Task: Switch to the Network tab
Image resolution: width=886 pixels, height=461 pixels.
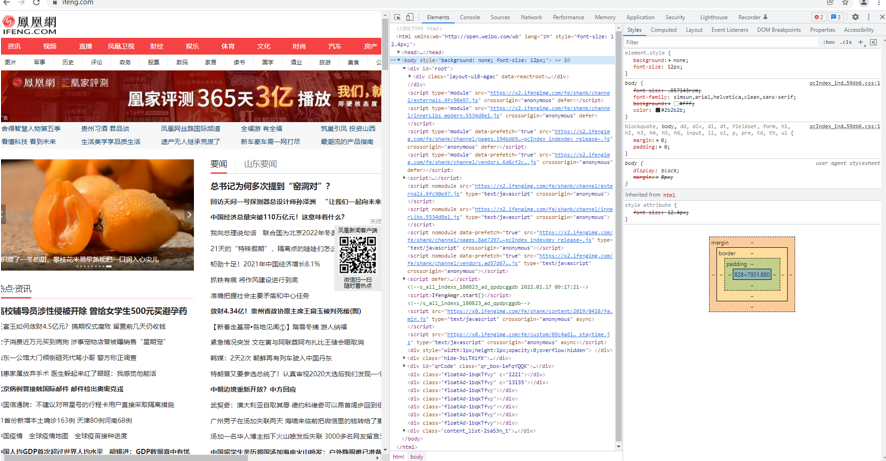Action: click(531, 18)
